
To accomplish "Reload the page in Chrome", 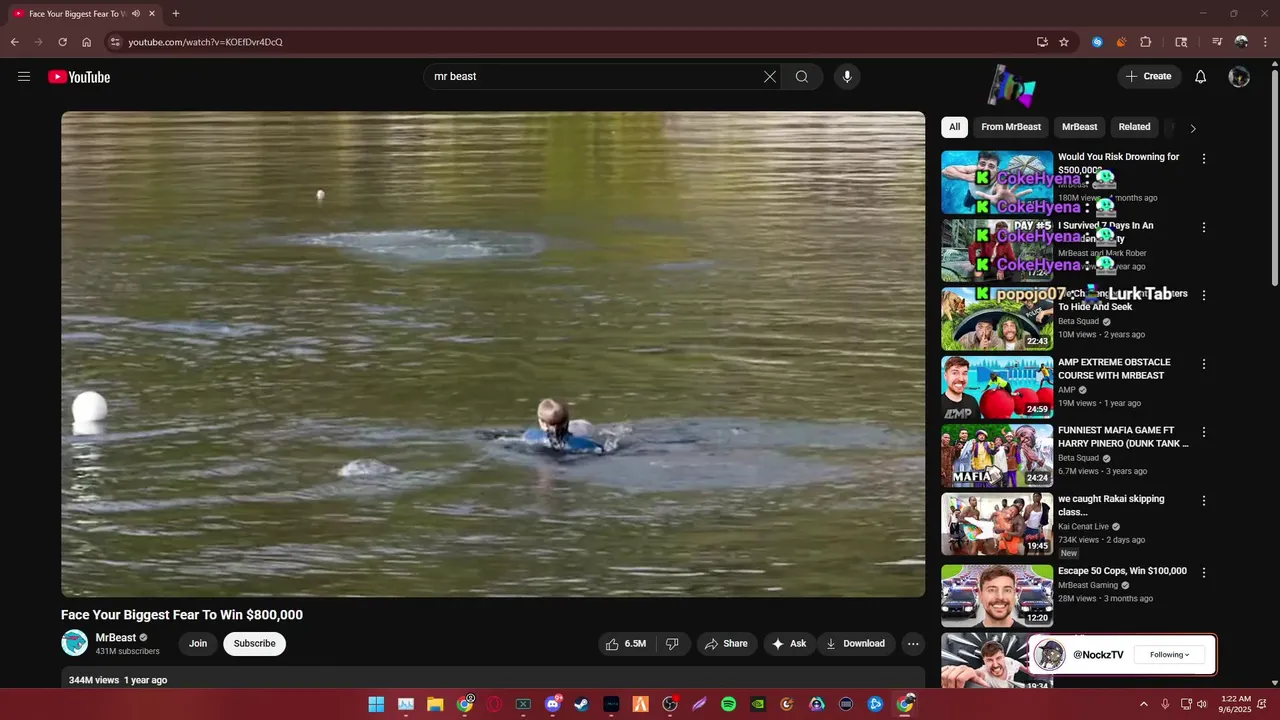I will (62, 42).
